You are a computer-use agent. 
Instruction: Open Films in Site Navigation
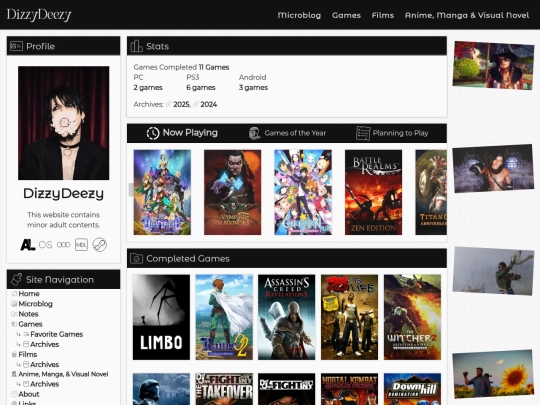coord(28,354)
